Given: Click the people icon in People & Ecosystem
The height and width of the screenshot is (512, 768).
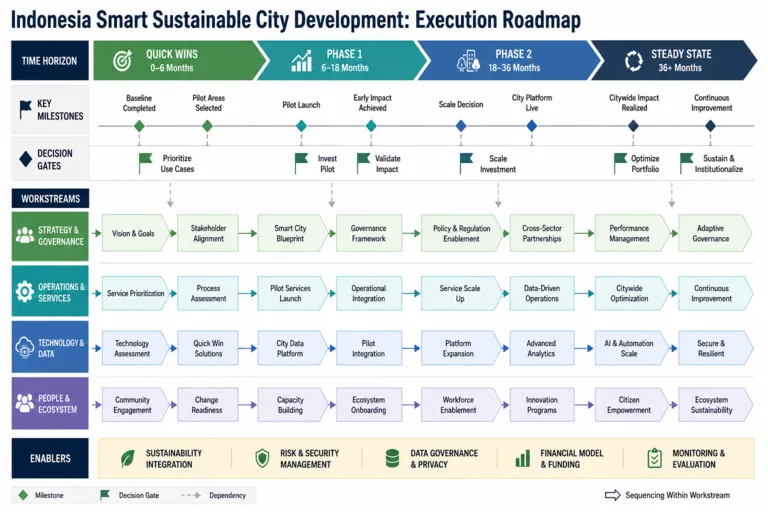Looking at the screenshot, I should 24,403.
